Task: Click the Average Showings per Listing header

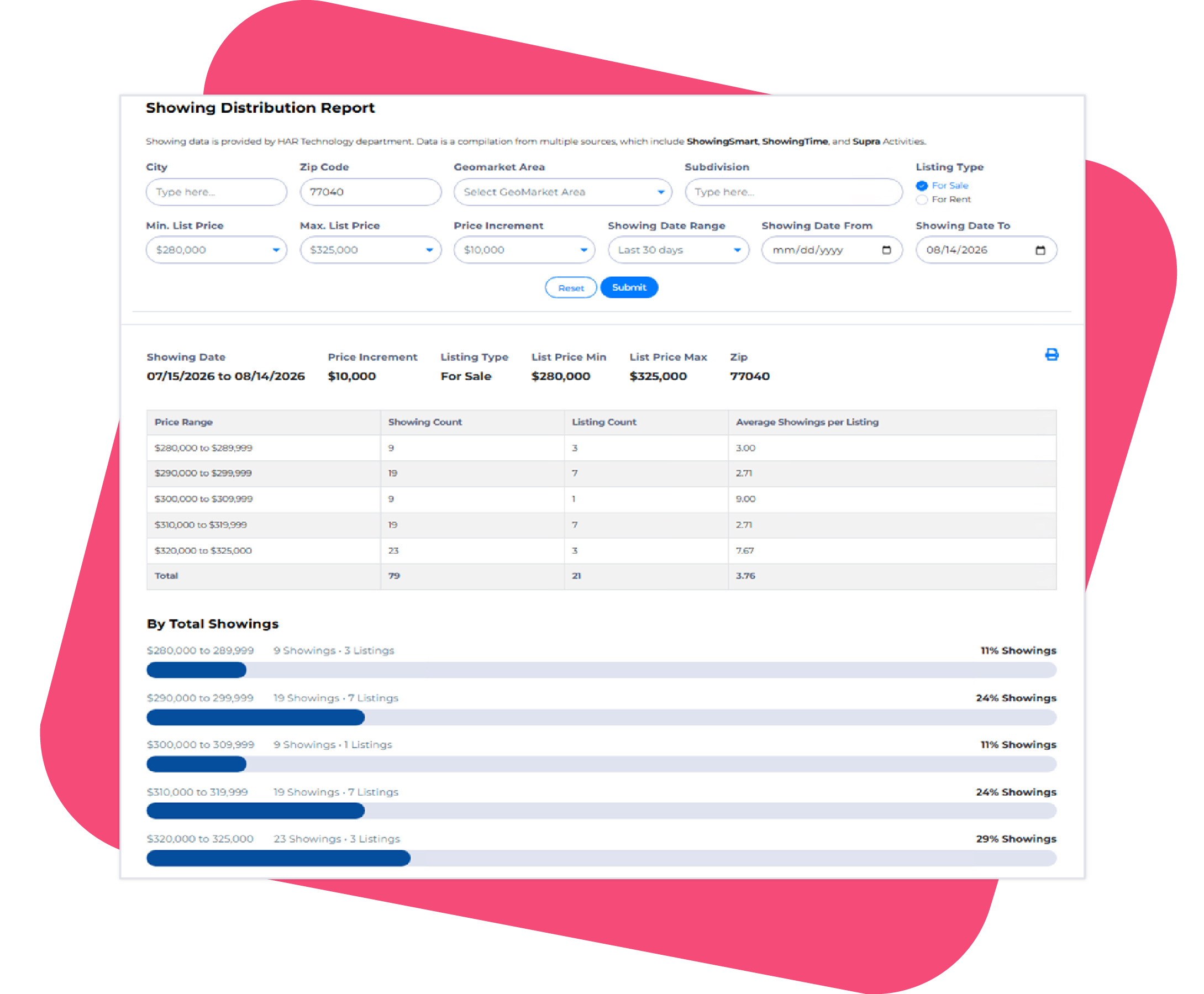Action: tap(807, 422)
